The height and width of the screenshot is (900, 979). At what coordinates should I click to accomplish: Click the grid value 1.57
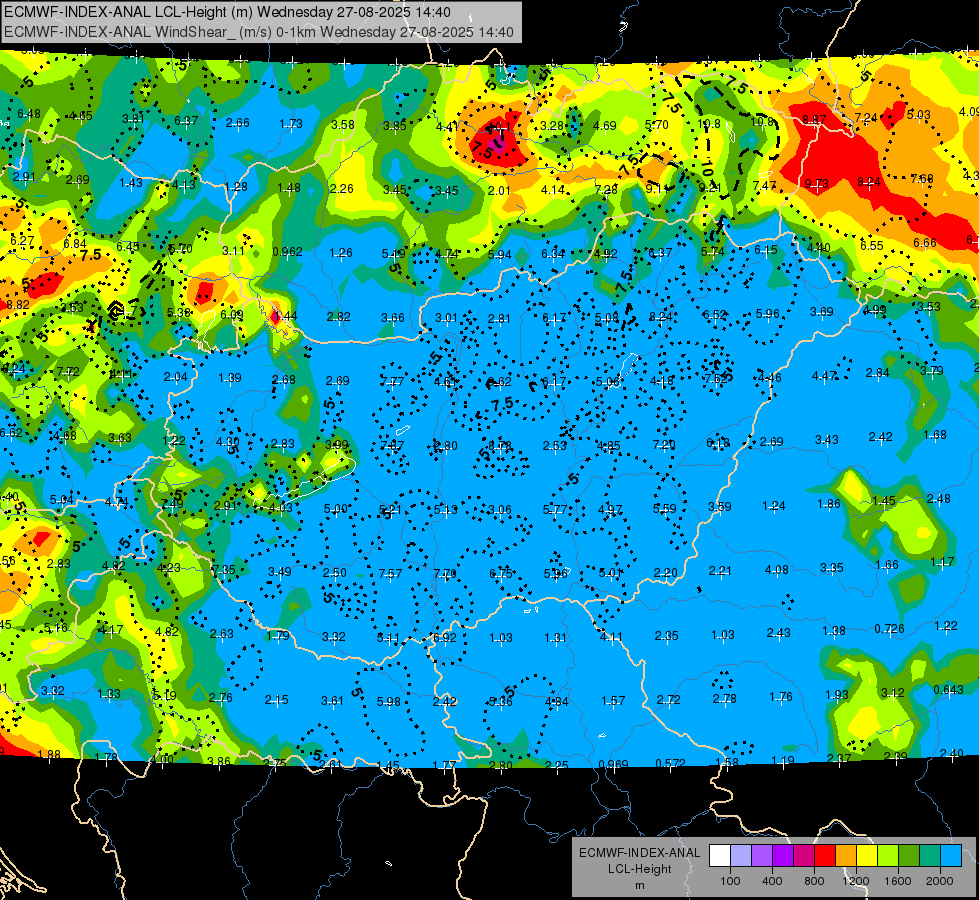pyautogui.click(x=613, y=701)
